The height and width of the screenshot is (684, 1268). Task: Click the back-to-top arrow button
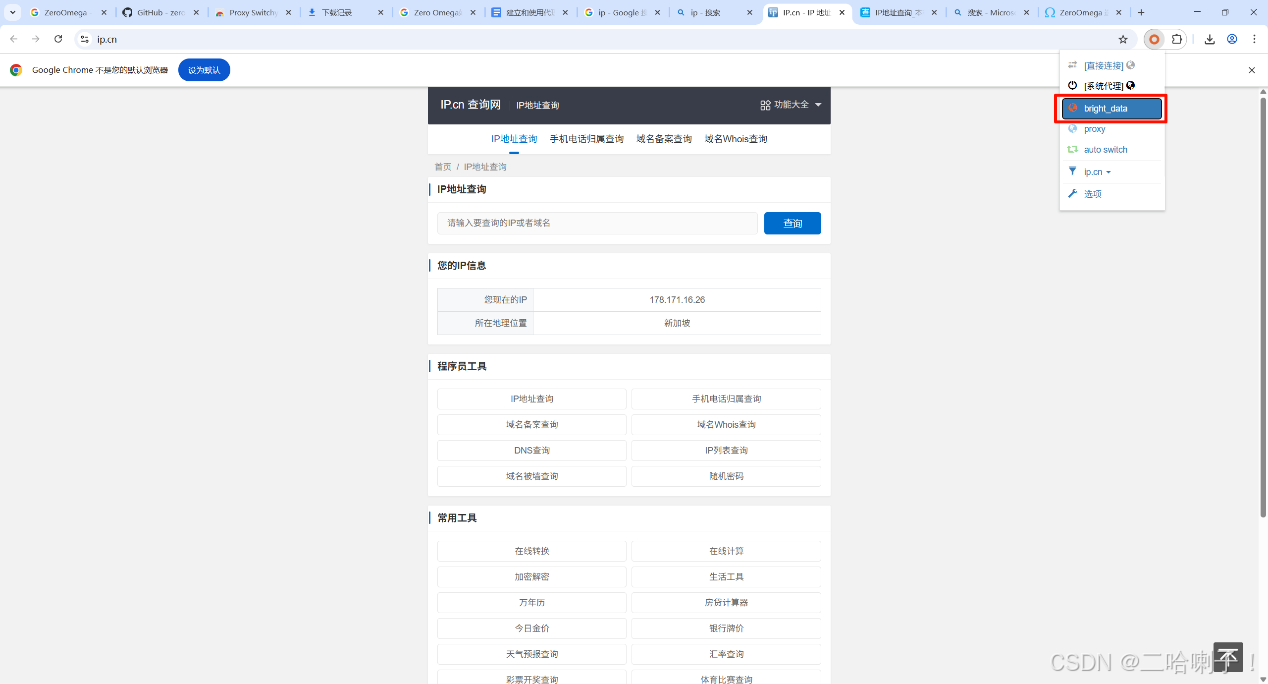pos(1228,657)
